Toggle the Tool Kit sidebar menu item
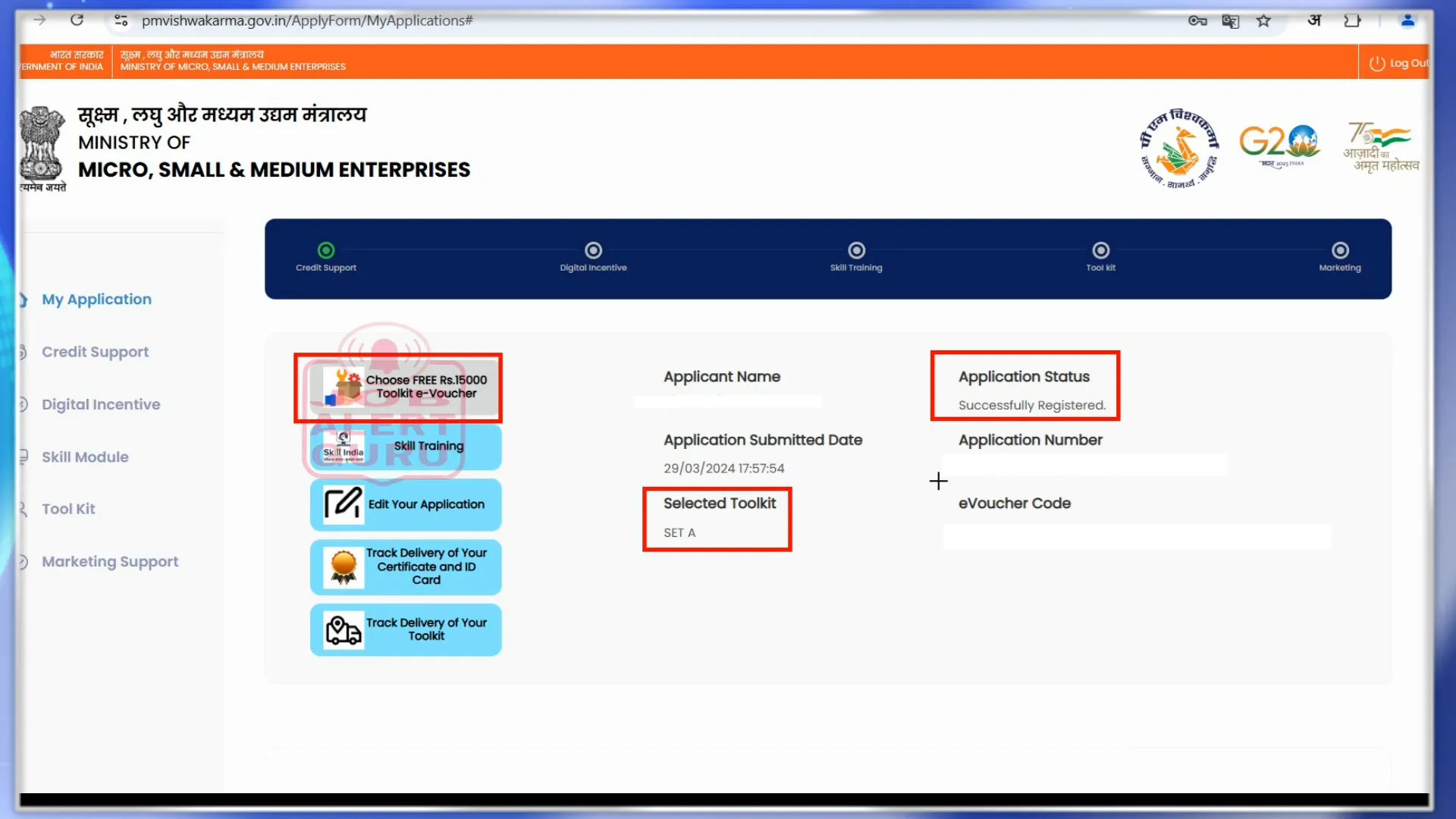The width and height of the screenshot is (1456, 819). coord(68,509)
